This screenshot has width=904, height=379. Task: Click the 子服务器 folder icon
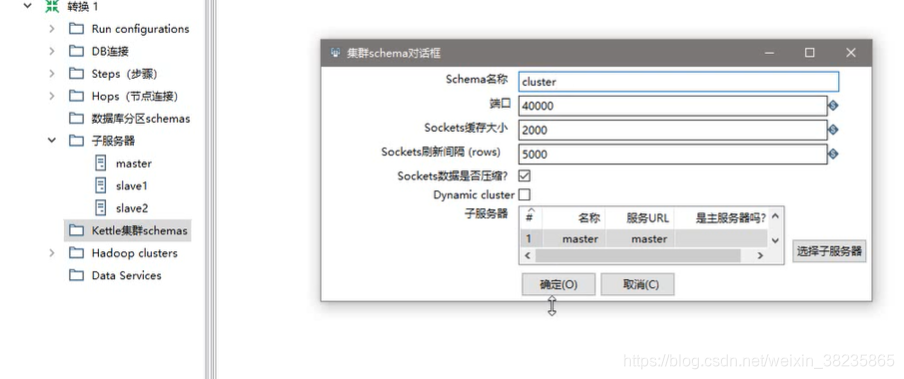(x=76, y=141)
